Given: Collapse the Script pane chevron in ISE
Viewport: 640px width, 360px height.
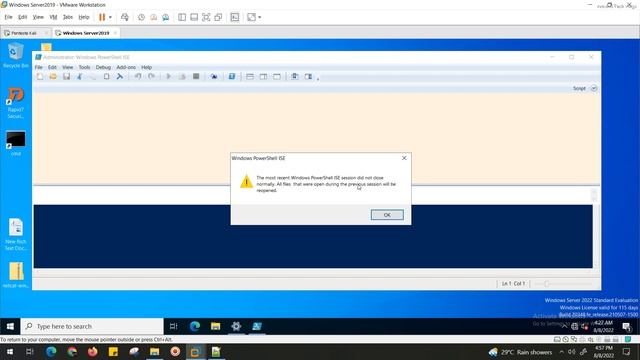Looking at the screenshot, I should (x=594, y=88).
